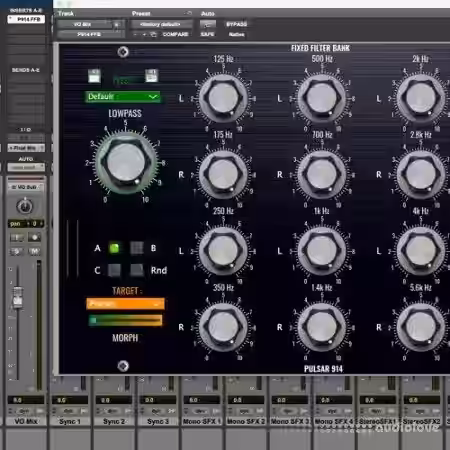Image resolution: width=450 pixels, height=450 pixels.
Task: Click the 125 Hz band knob
Action: [223, 98]
